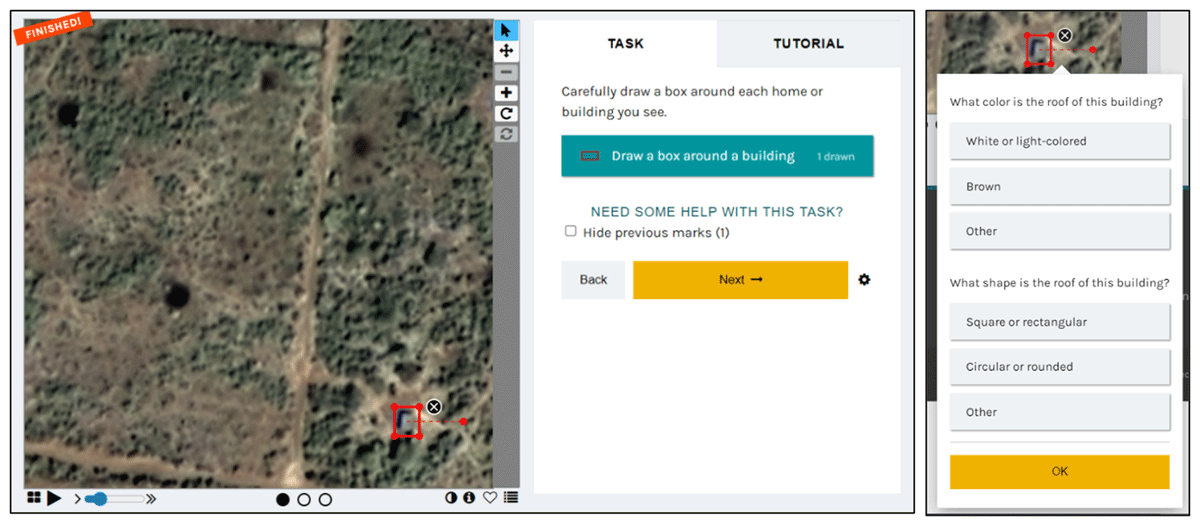
Task: Add subject to favorites with heart
Action: click(490, 497)
